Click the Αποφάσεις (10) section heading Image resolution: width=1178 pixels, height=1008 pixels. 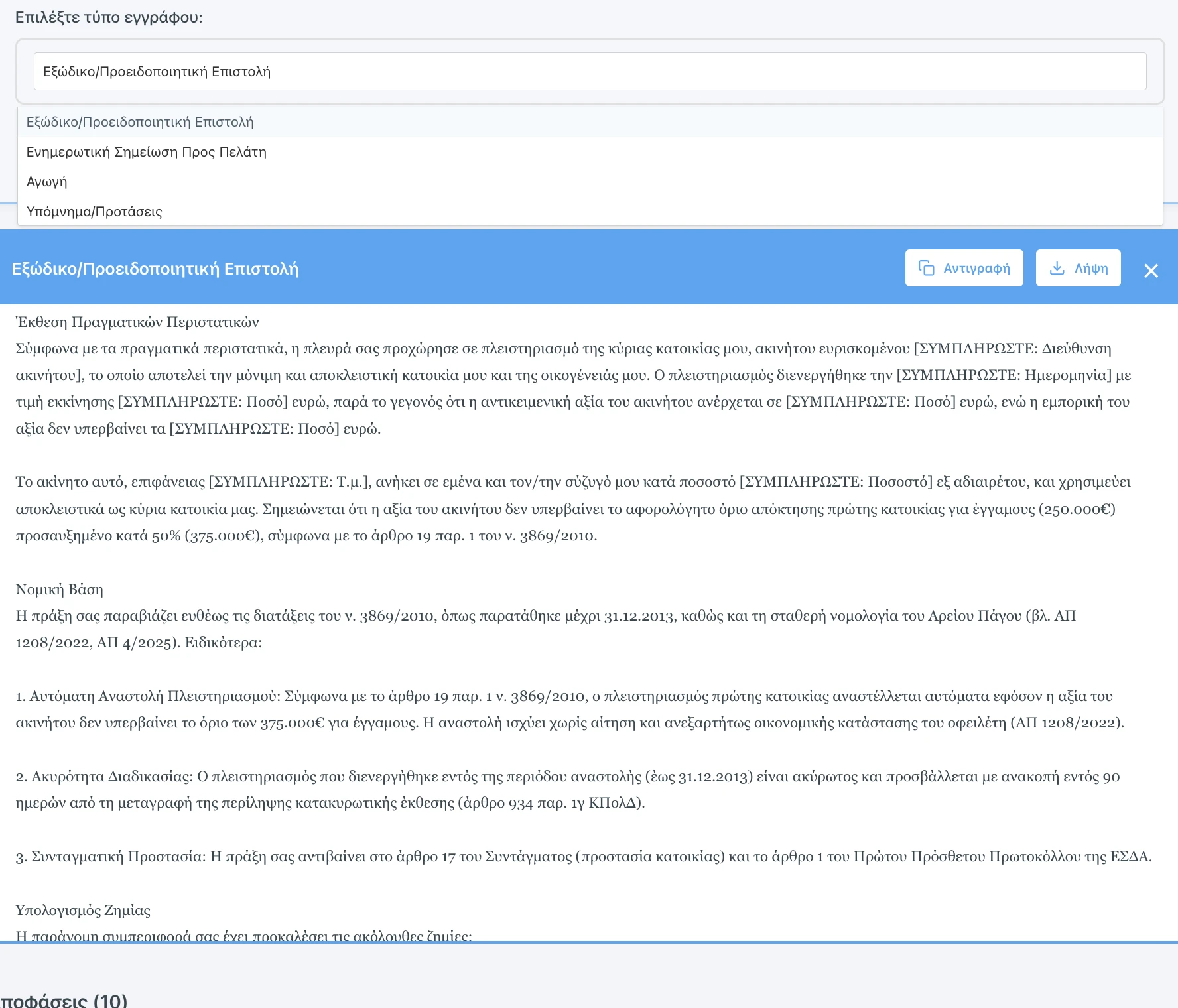coord(64,1000)
